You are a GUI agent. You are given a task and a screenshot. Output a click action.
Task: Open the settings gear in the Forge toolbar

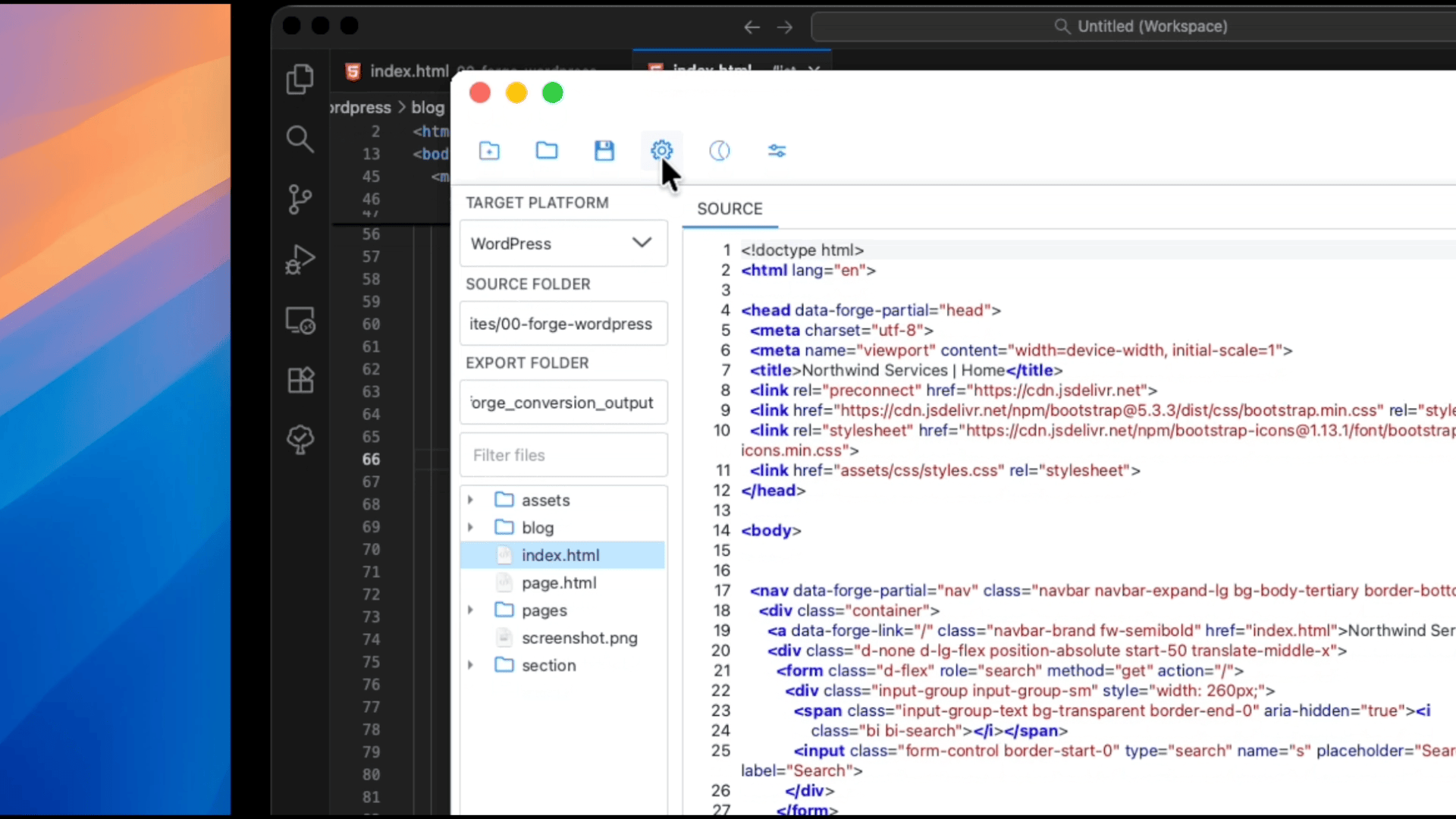click(661, 151)
